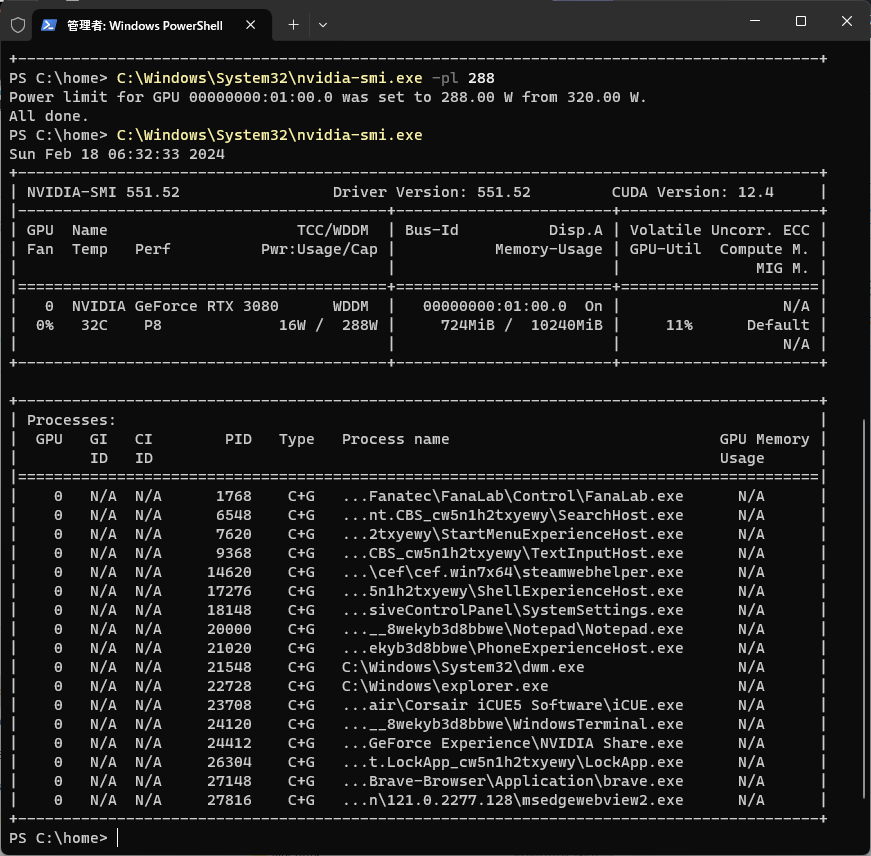Click memory usage '724MiB / 10240MiB'
Viewport: 871px width, 856px height.
tap(522, 325)
